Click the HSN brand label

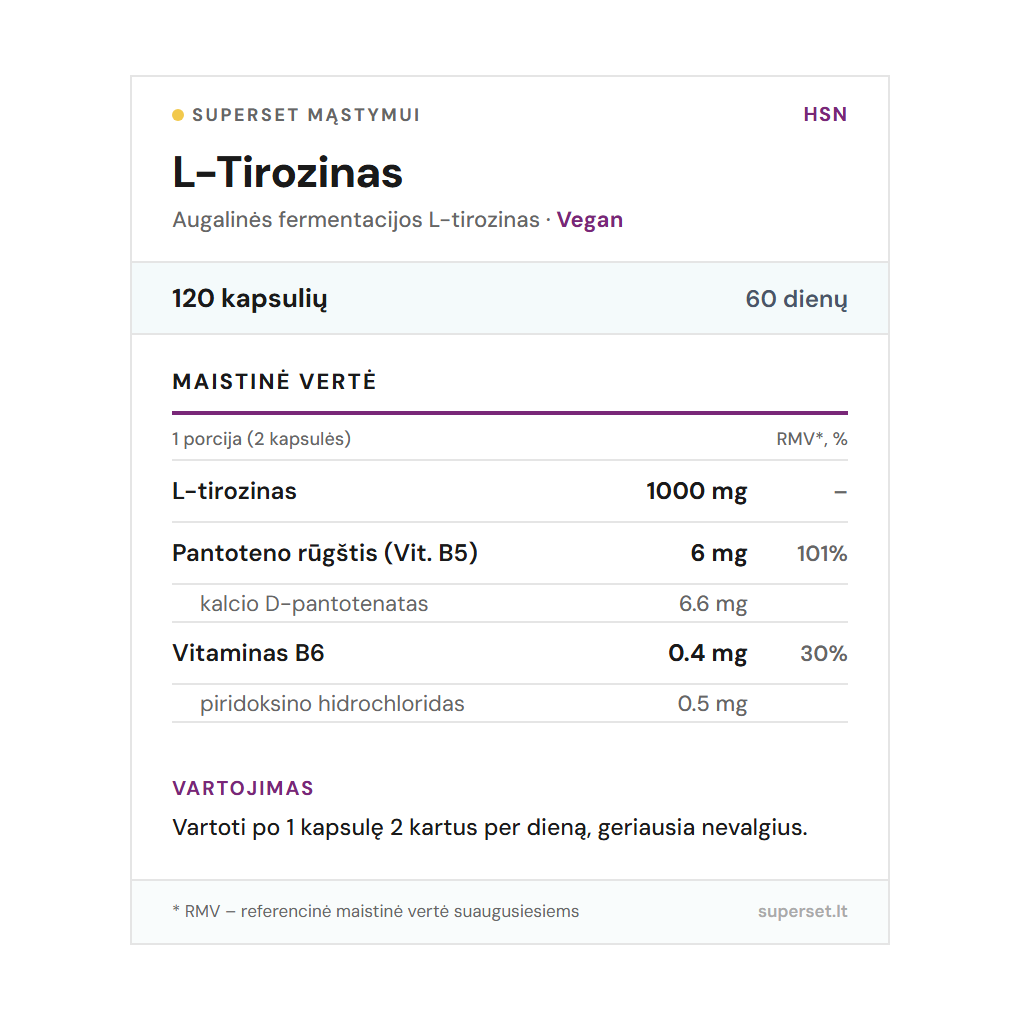click(x=825, y=114)
